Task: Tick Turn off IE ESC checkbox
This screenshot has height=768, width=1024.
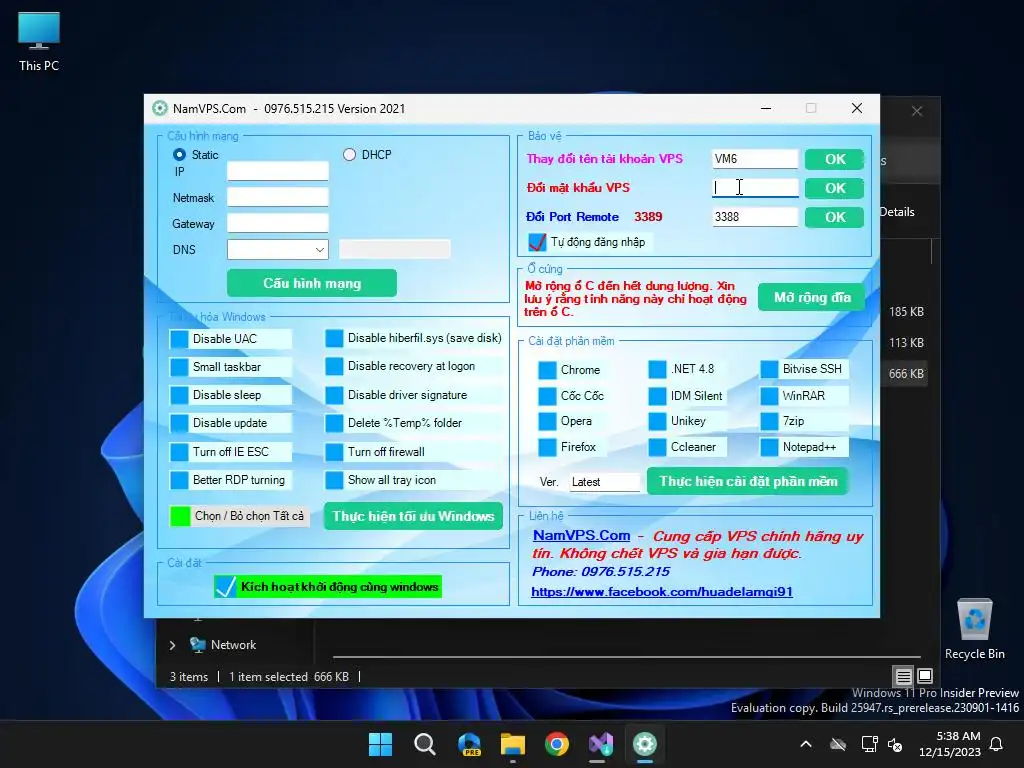Action: pyautogui.click(x=179, y=452)
